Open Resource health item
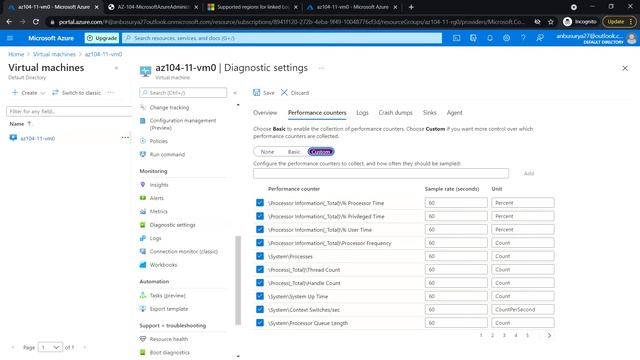Image resolution: width=640 pixels, height=360 pixels. tap(169, 339)
